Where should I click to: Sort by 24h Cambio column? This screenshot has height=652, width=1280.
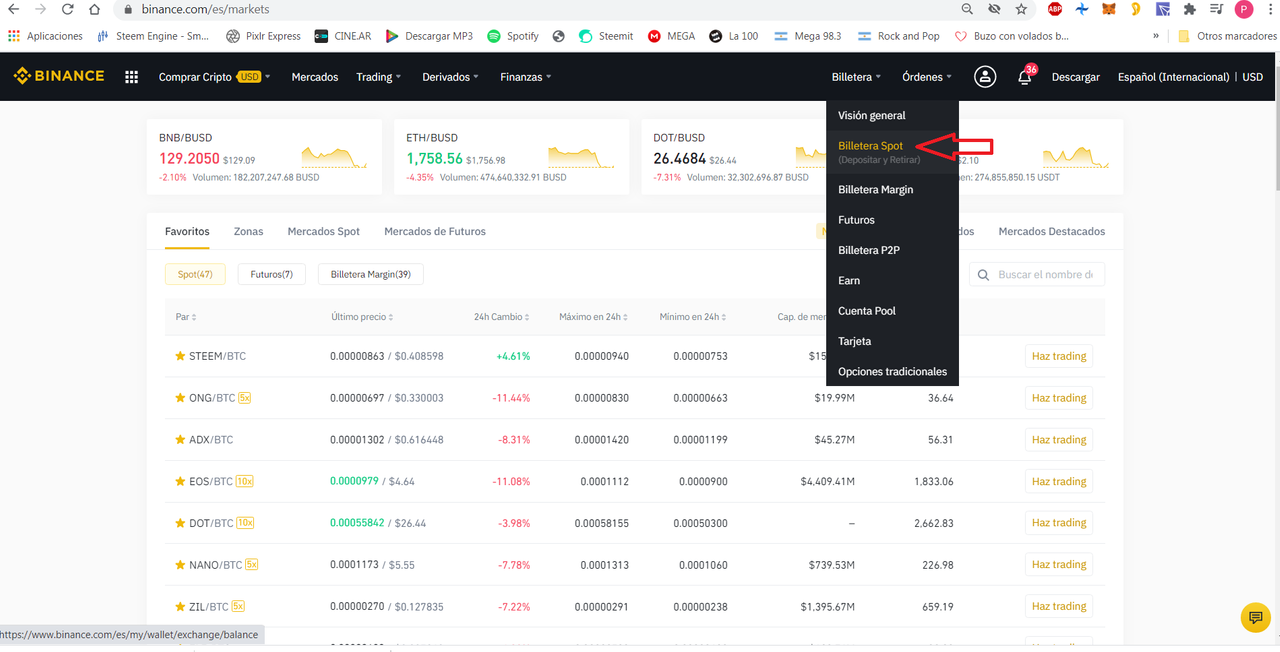502,317
